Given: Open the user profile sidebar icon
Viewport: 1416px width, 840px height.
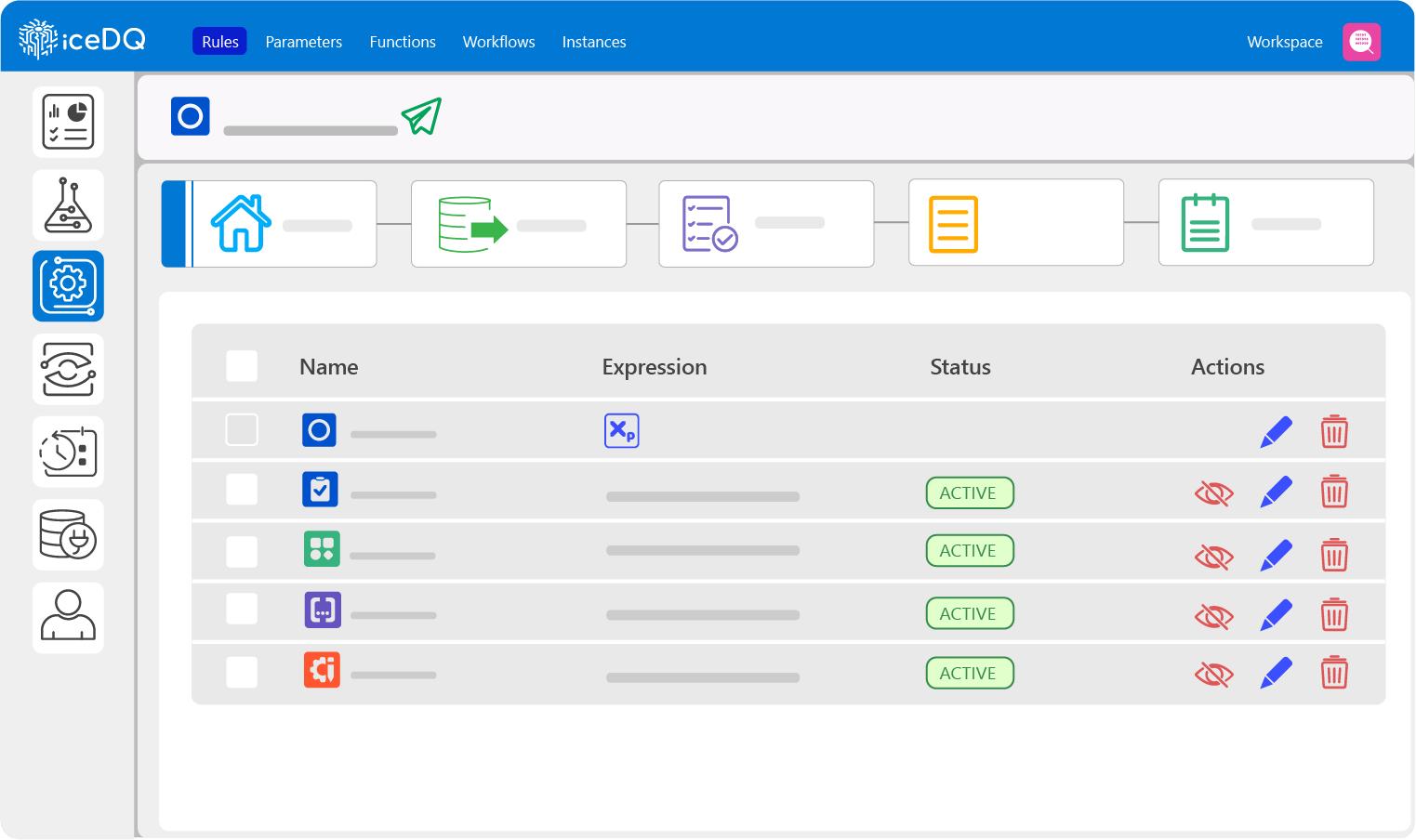Looking at the screenshot, I should (x=68, y=617).
